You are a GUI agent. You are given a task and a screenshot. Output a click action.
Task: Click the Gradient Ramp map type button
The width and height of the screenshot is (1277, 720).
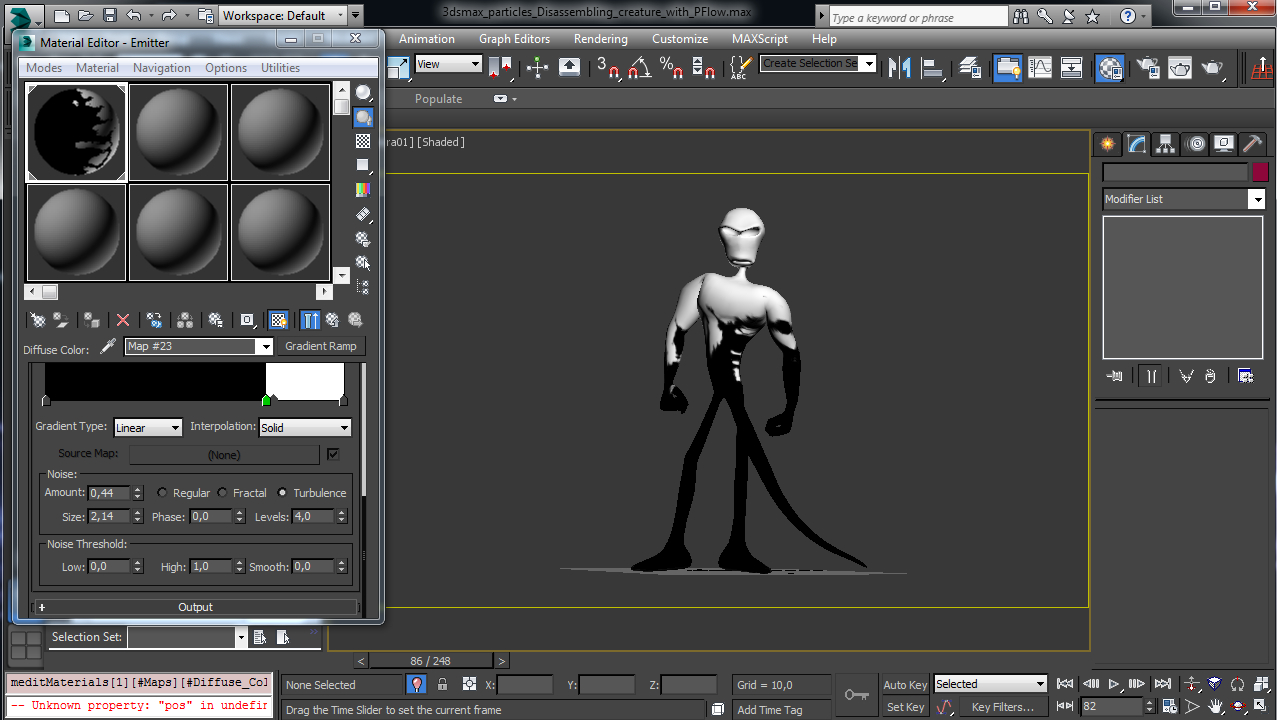320,346
